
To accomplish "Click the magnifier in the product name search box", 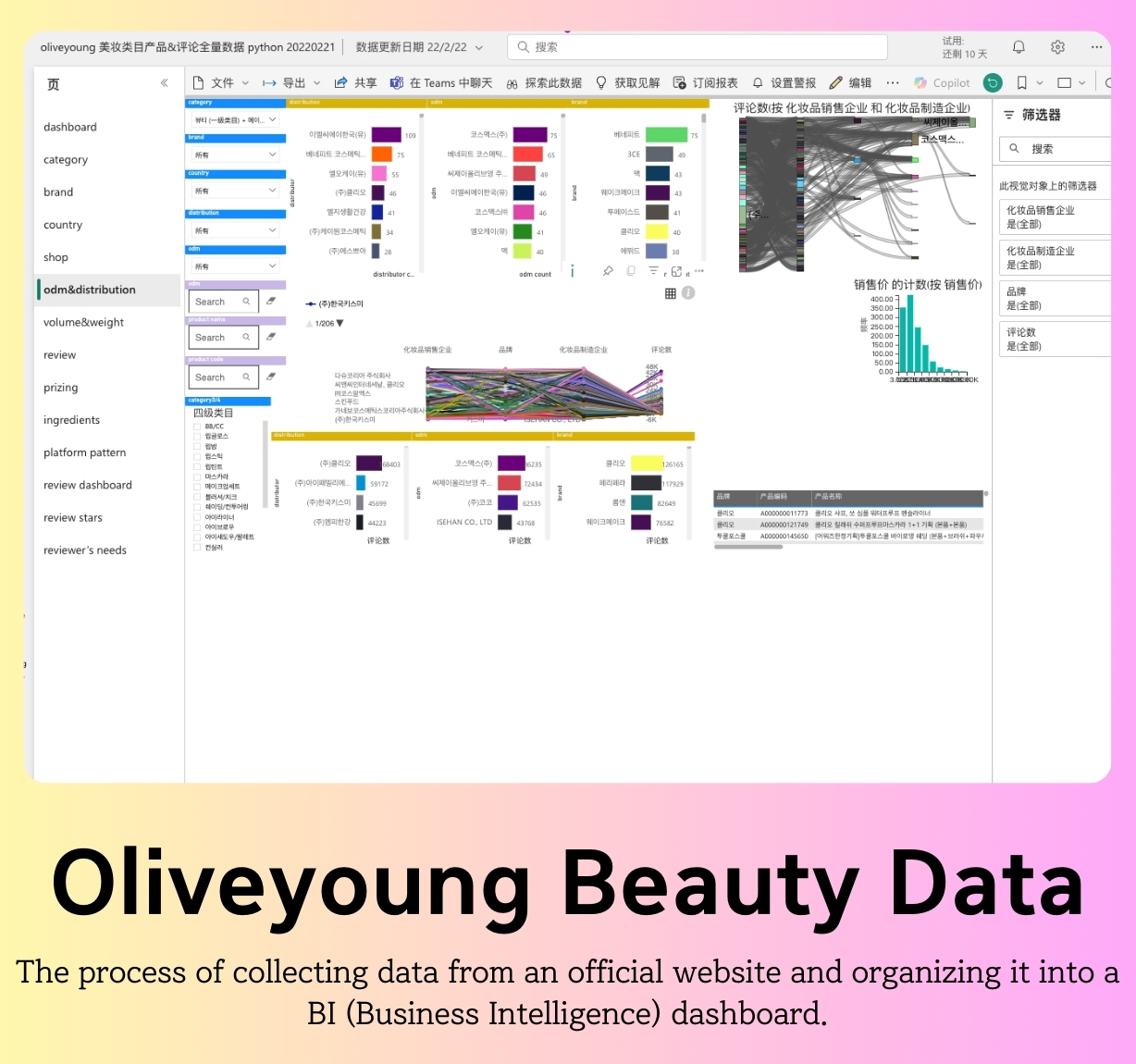I will (x=246, y=338).
